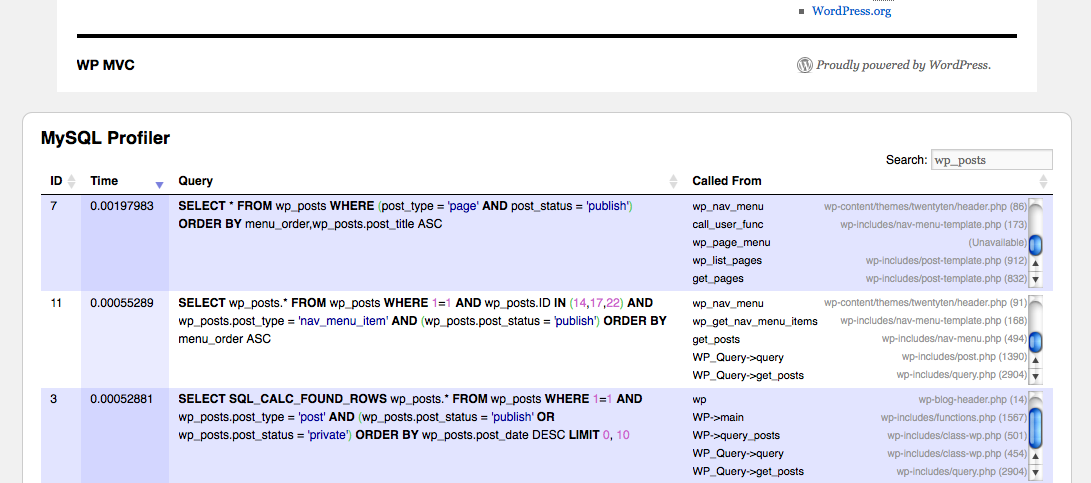This screenshot has height=483, width=1091.
Task: Click file path 'wp-includes/post.php (1390)'
Action: (964, 357)
